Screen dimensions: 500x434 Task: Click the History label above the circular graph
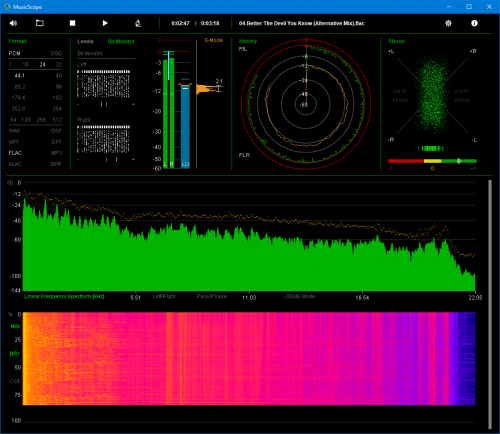(x=248, y=41)
